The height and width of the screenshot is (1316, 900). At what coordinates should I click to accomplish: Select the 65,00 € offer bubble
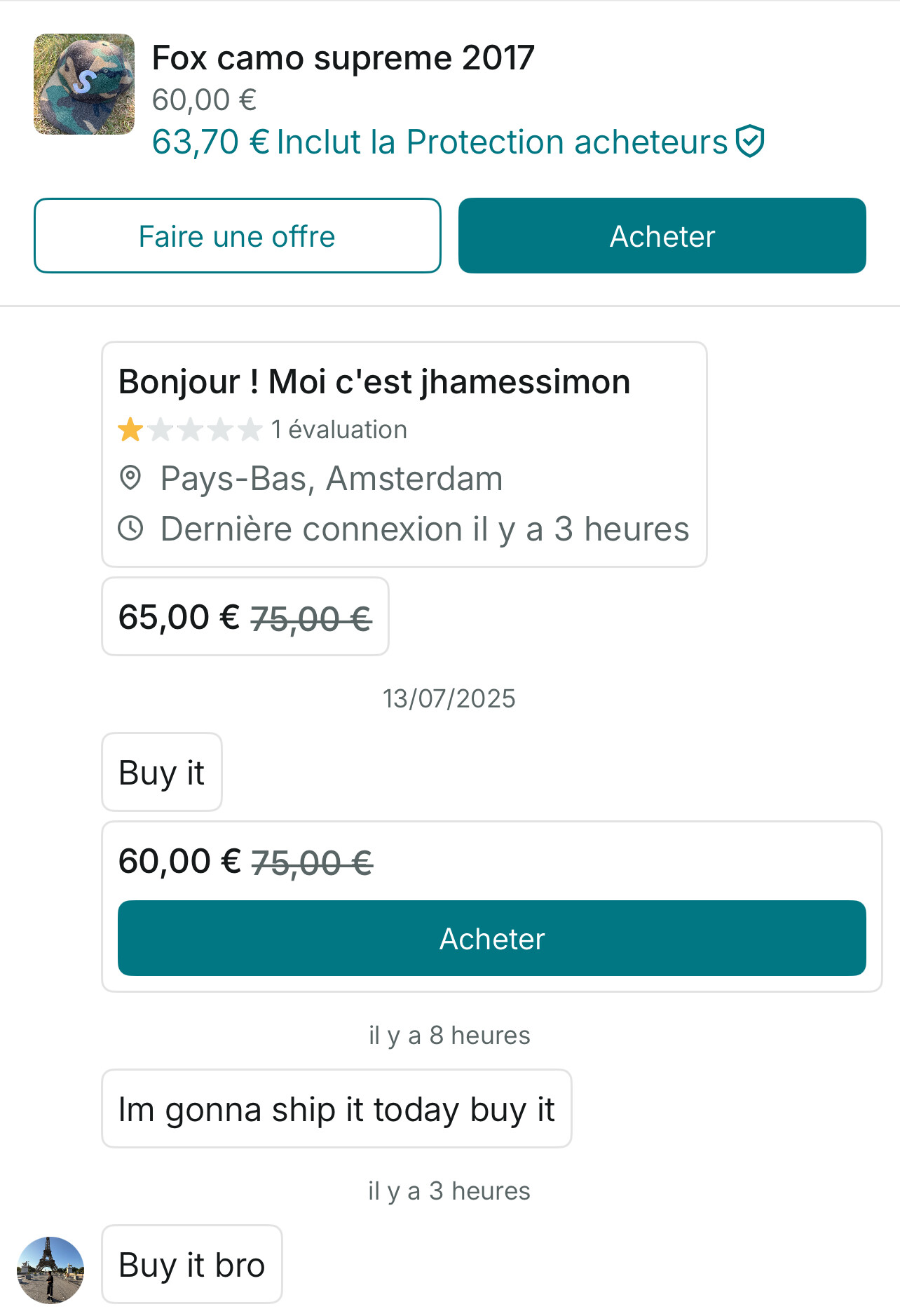(x=245, y=617)
